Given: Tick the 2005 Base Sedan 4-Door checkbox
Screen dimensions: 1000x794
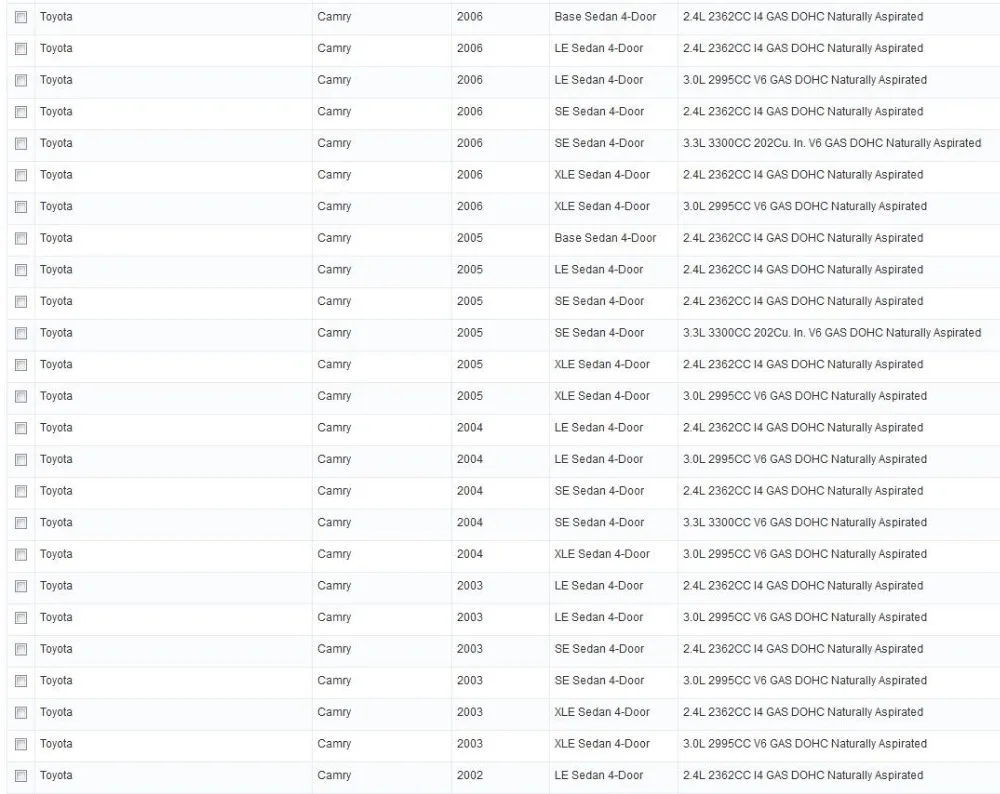Looking at the screenshot, I should (21, 239).
